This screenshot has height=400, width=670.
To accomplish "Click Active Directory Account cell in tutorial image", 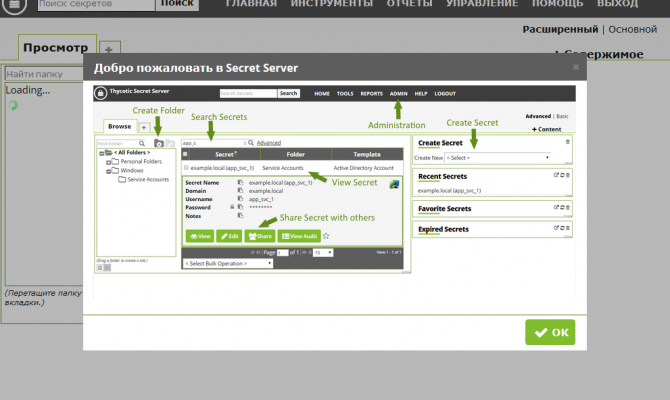I will pyautogui.click(x=363, y=168).
